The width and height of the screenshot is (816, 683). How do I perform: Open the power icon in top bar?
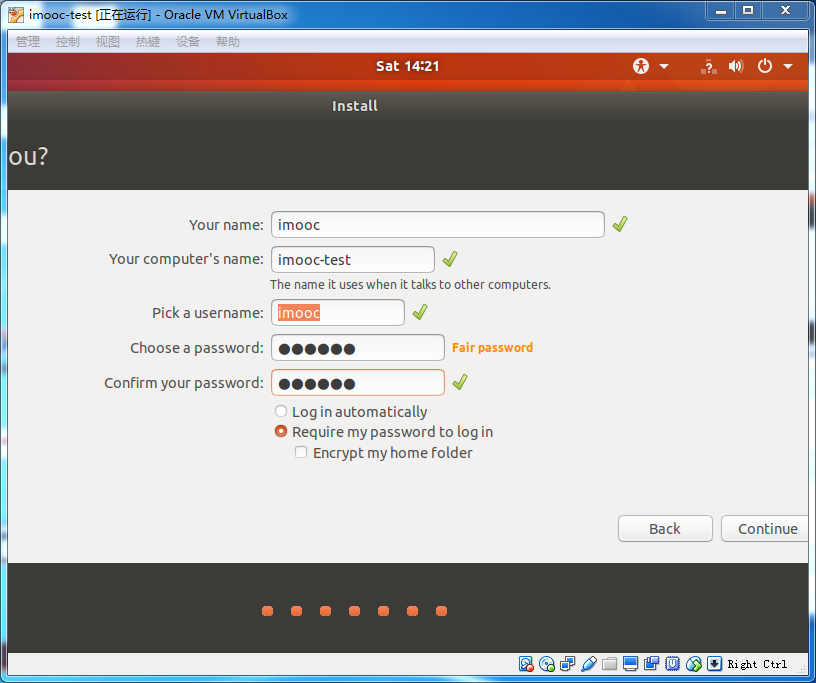pos(764,66)
